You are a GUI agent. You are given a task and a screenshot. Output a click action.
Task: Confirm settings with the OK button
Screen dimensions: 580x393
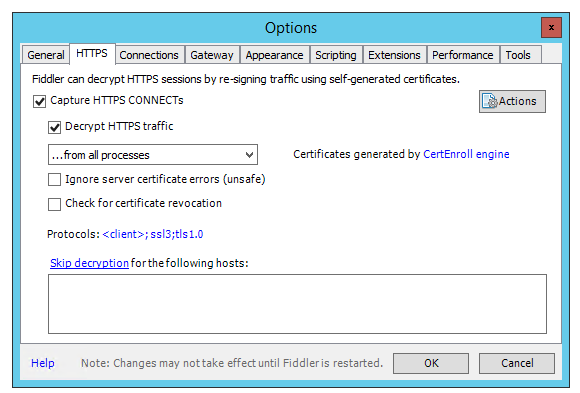click(431, 363)
